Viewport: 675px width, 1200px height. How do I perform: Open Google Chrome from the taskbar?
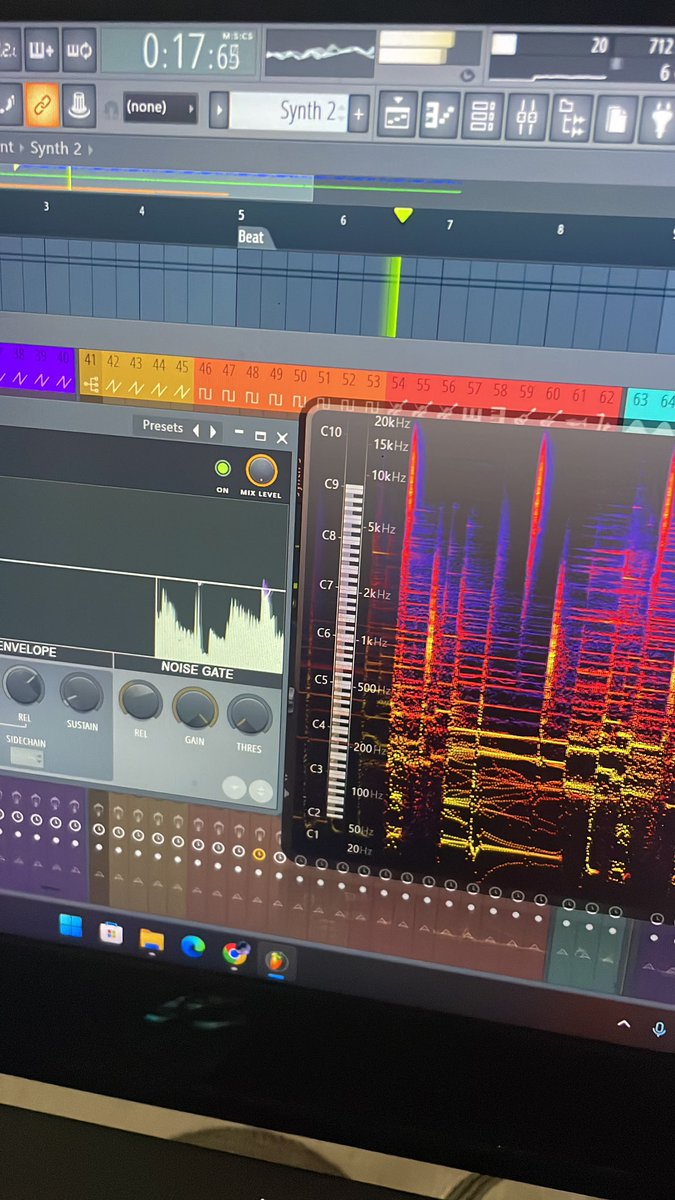click(x=235, y=953)
